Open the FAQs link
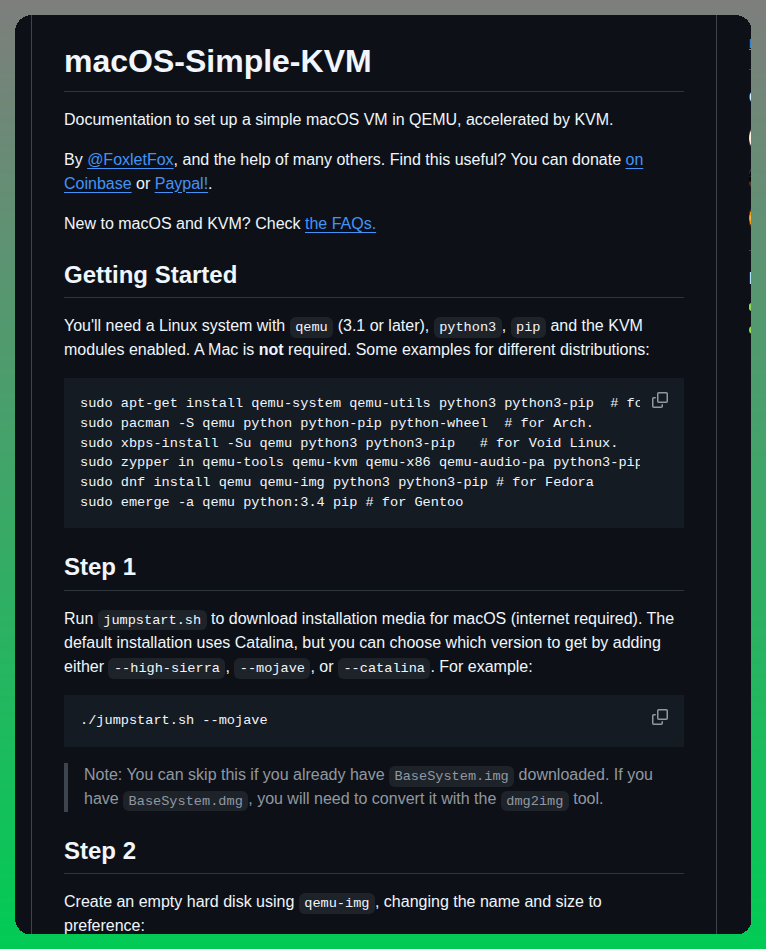The image size is (766, 949). pyautogui.click(x=340, y=224)
